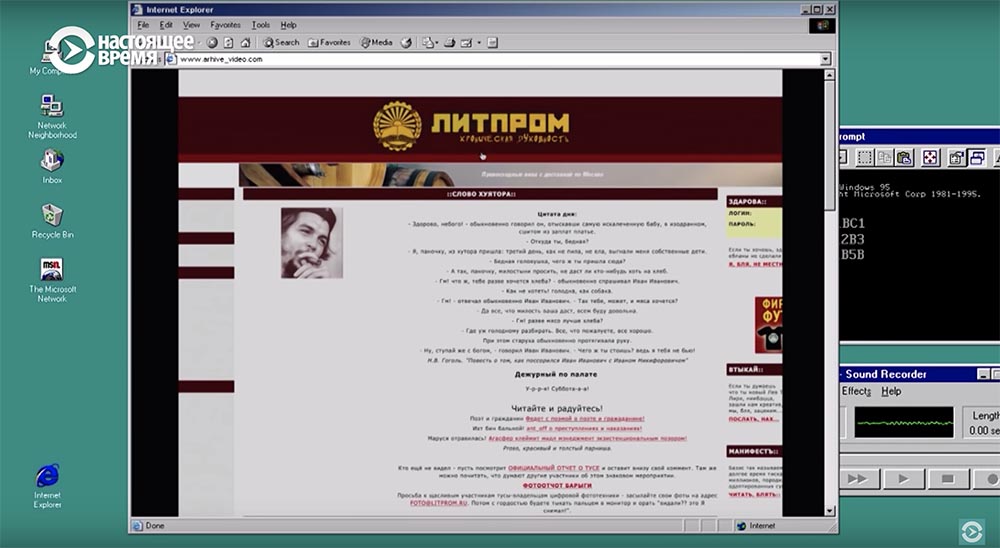Screen dimensions: 1000x548
Task: Open the Media pane from toolbar
Action: pyautogui.click(x=377, y=43)
